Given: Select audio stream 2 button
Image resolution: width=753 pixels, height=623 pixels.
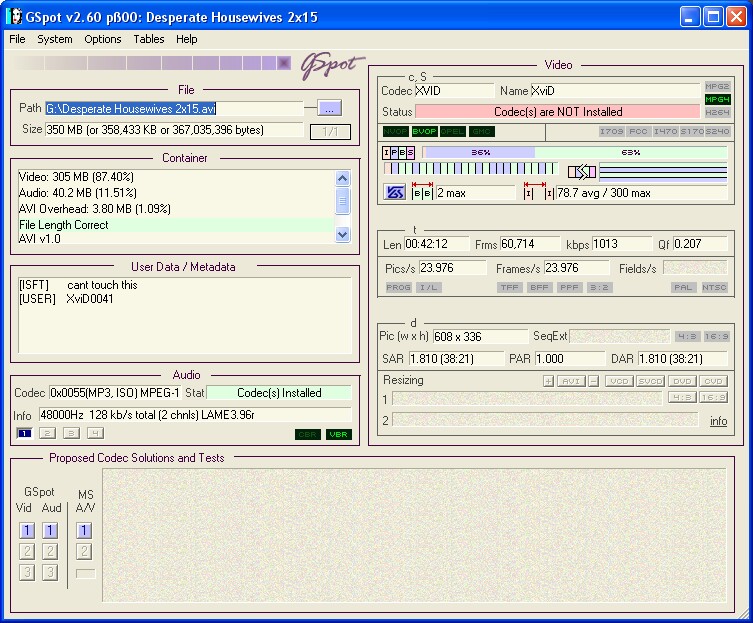Looking at the screenshot, I should tap(47, 433).
